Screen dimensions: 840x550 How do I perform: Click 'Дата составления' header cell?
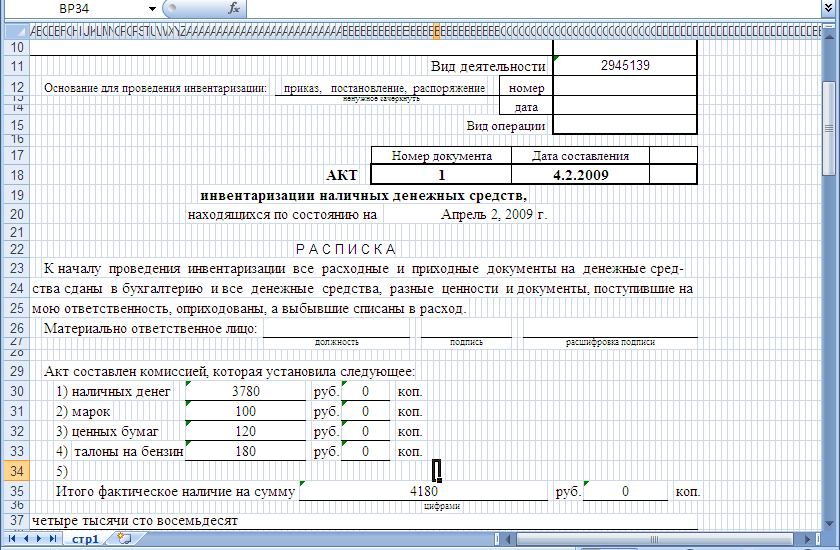[580, 156]
